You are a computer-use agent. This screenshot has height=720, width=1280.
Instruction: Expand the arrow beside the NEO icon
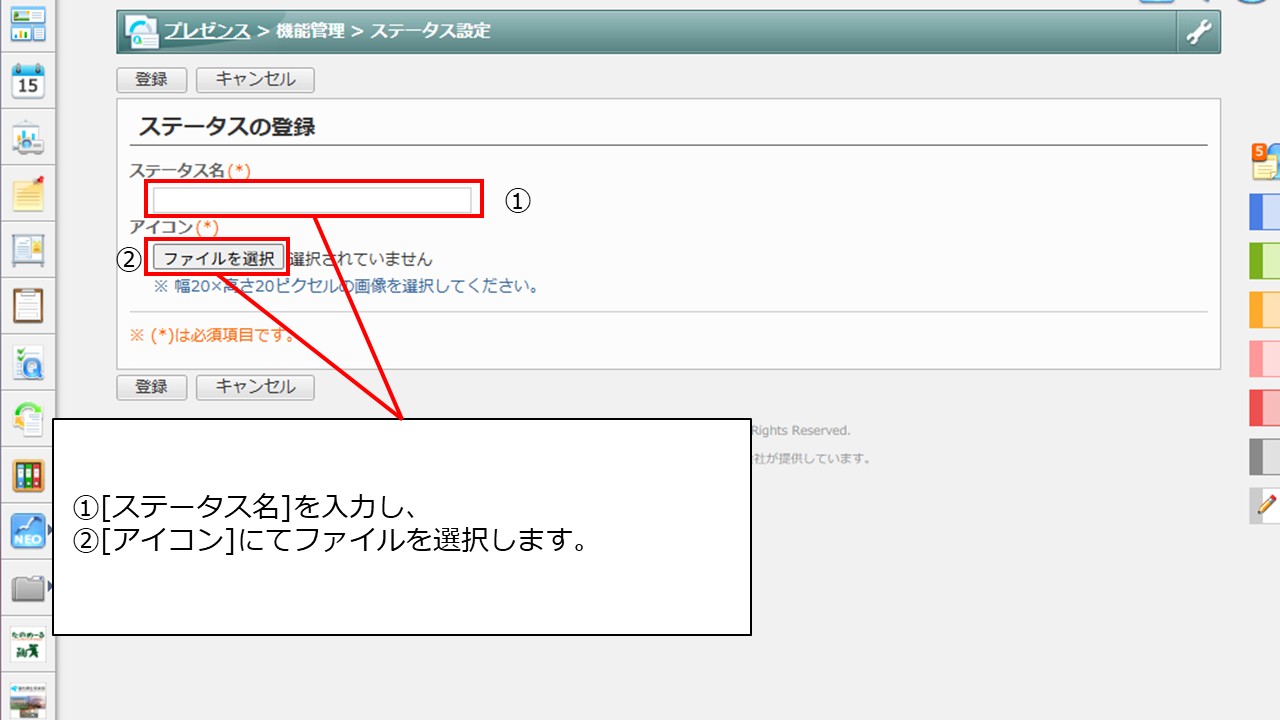pos(51,531)
